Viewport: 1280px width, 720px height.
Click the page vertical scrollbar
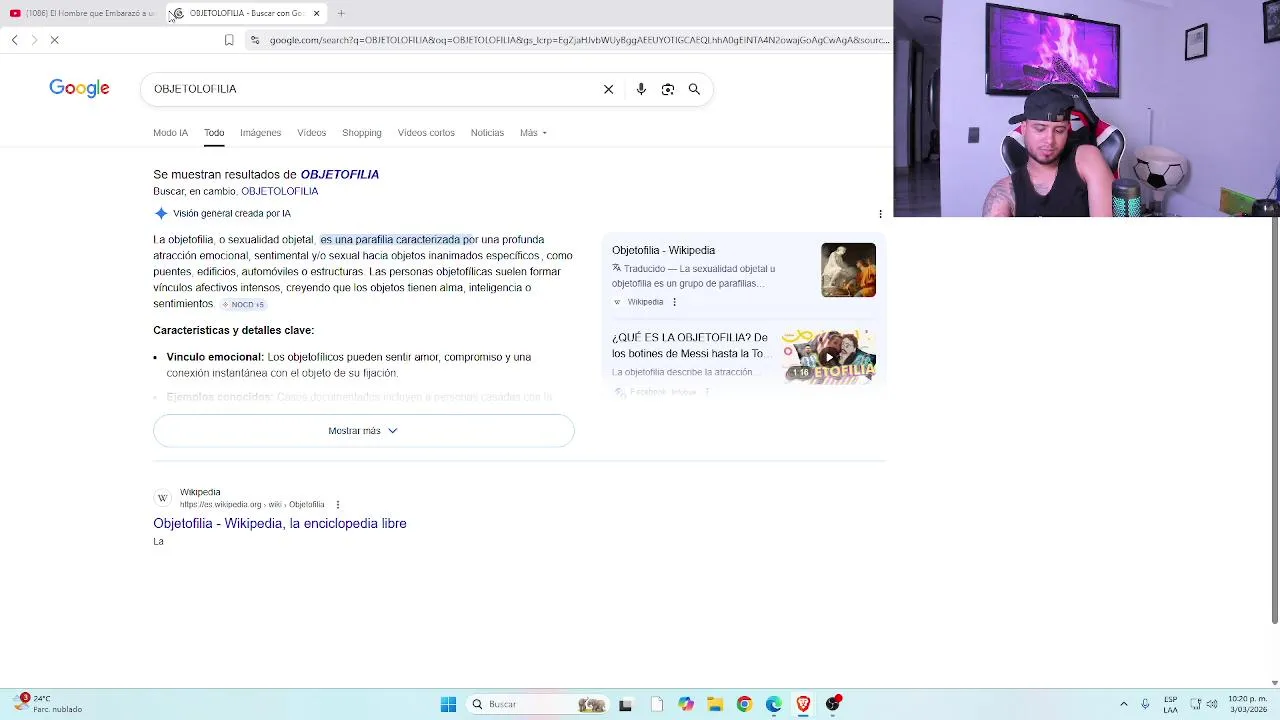click(x=1274, y=420)
